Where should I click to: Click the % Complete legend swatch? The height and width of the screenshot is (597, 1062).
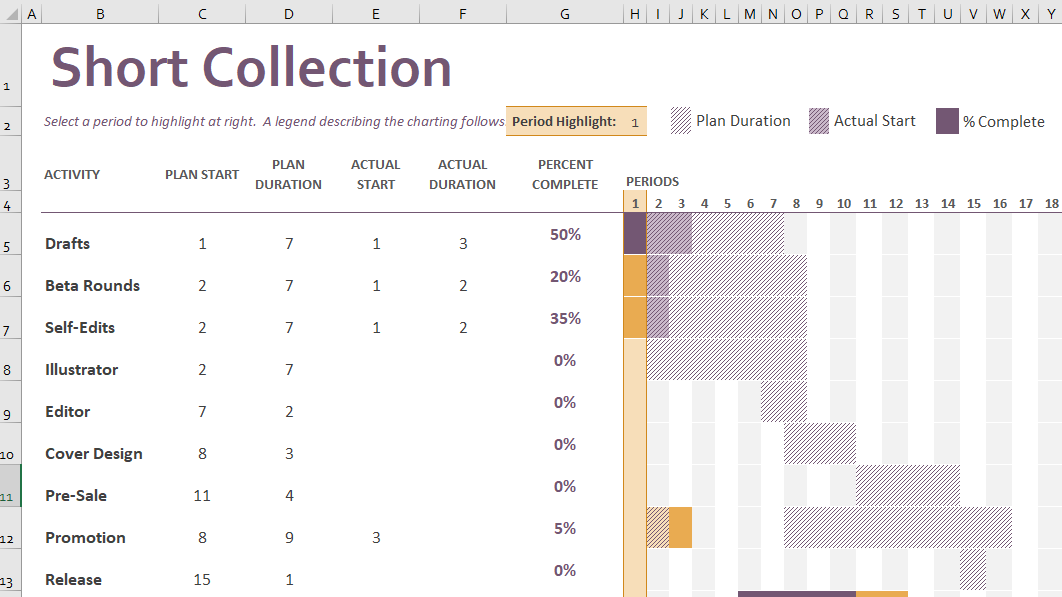tap(947, 121)
